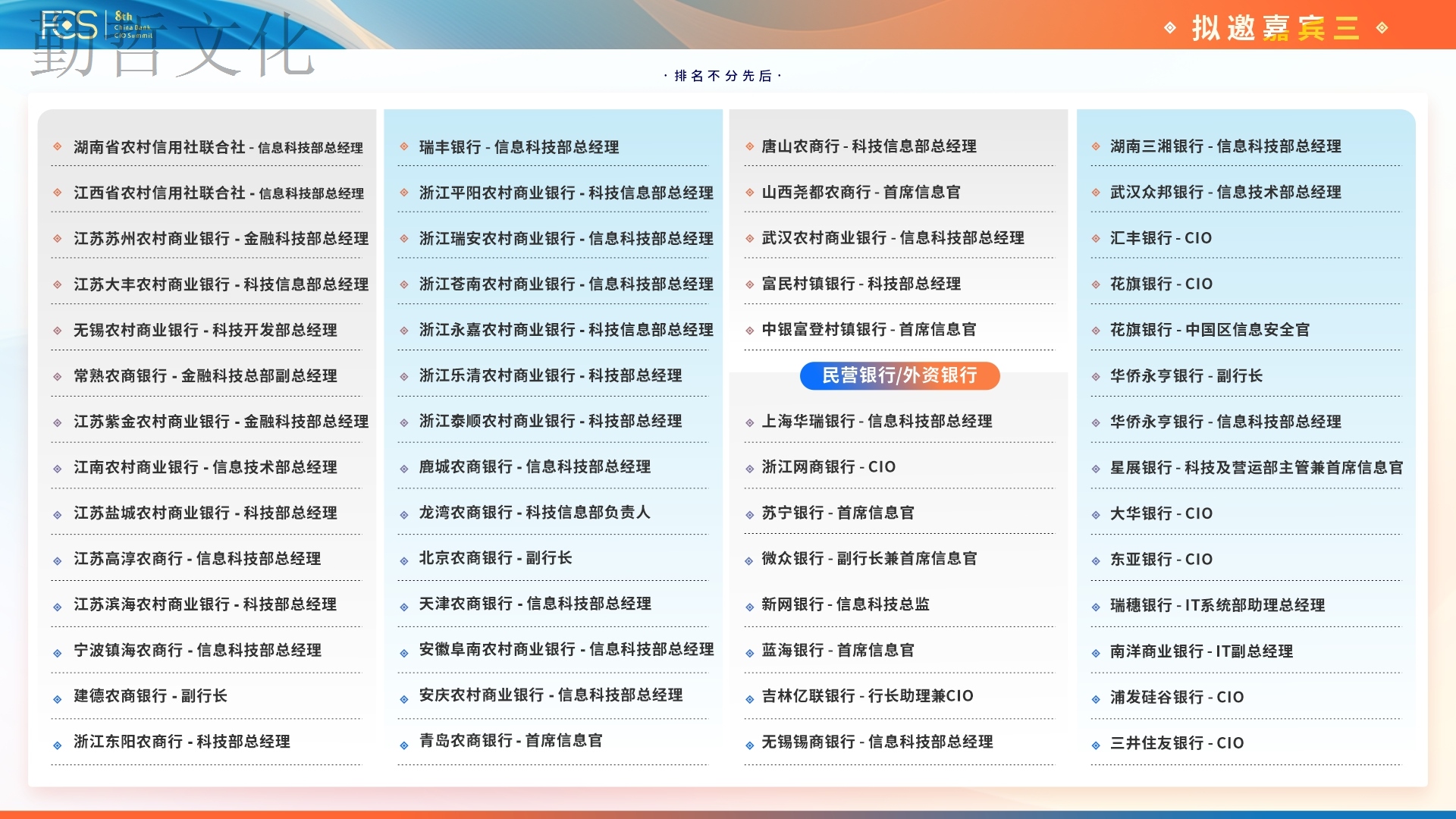The height and width of the screenshot is (819, 1456).
Task: Select 江苏滨海农村商业银行 - 科技部总经理
Action: 206,604
